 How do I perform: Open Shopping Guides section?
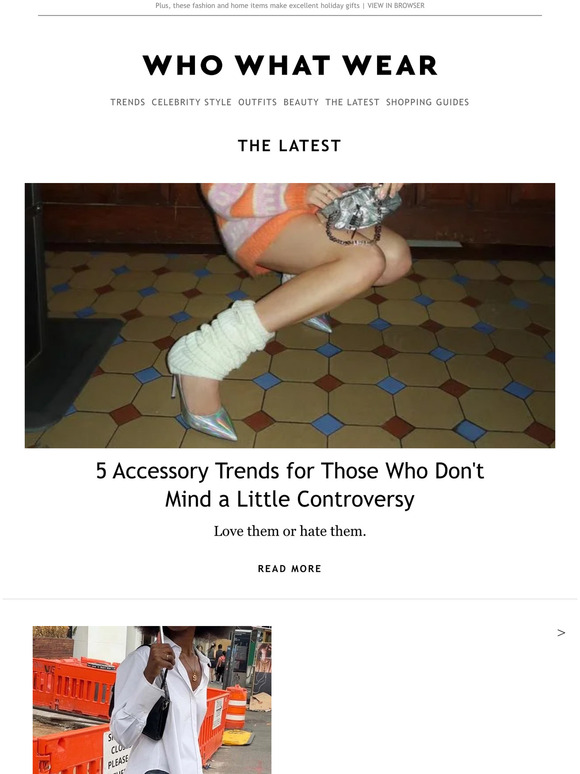[x=427, y=102]
